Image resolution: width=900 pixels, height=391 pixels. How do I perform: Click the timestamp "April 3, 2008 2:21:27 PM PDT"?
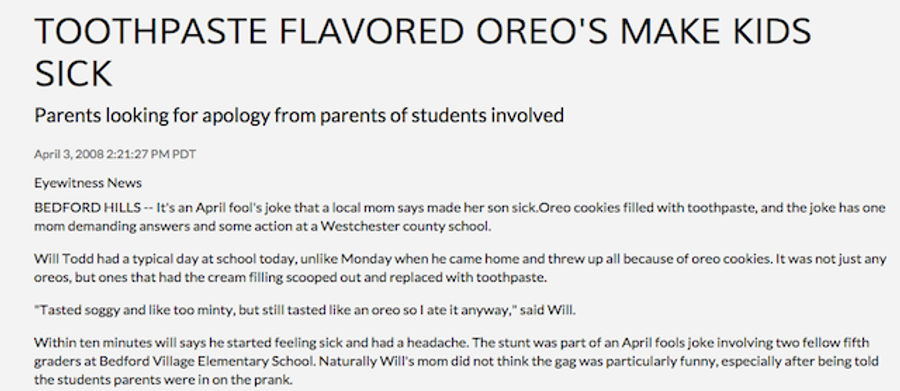115,154
